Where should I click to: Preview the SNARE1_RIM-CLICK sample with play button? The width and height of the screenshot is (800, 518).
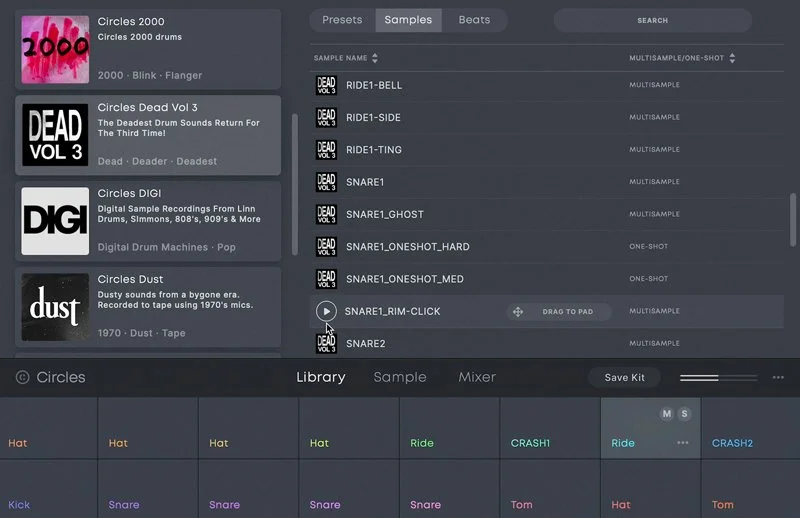point(326,311)
